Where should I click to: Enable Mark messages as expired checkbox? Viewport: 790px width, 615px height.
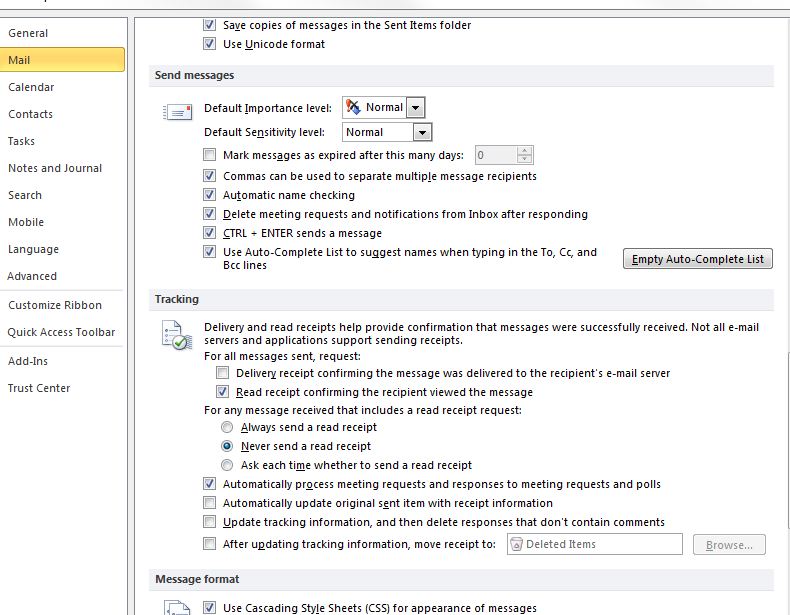tap(209, 155)
